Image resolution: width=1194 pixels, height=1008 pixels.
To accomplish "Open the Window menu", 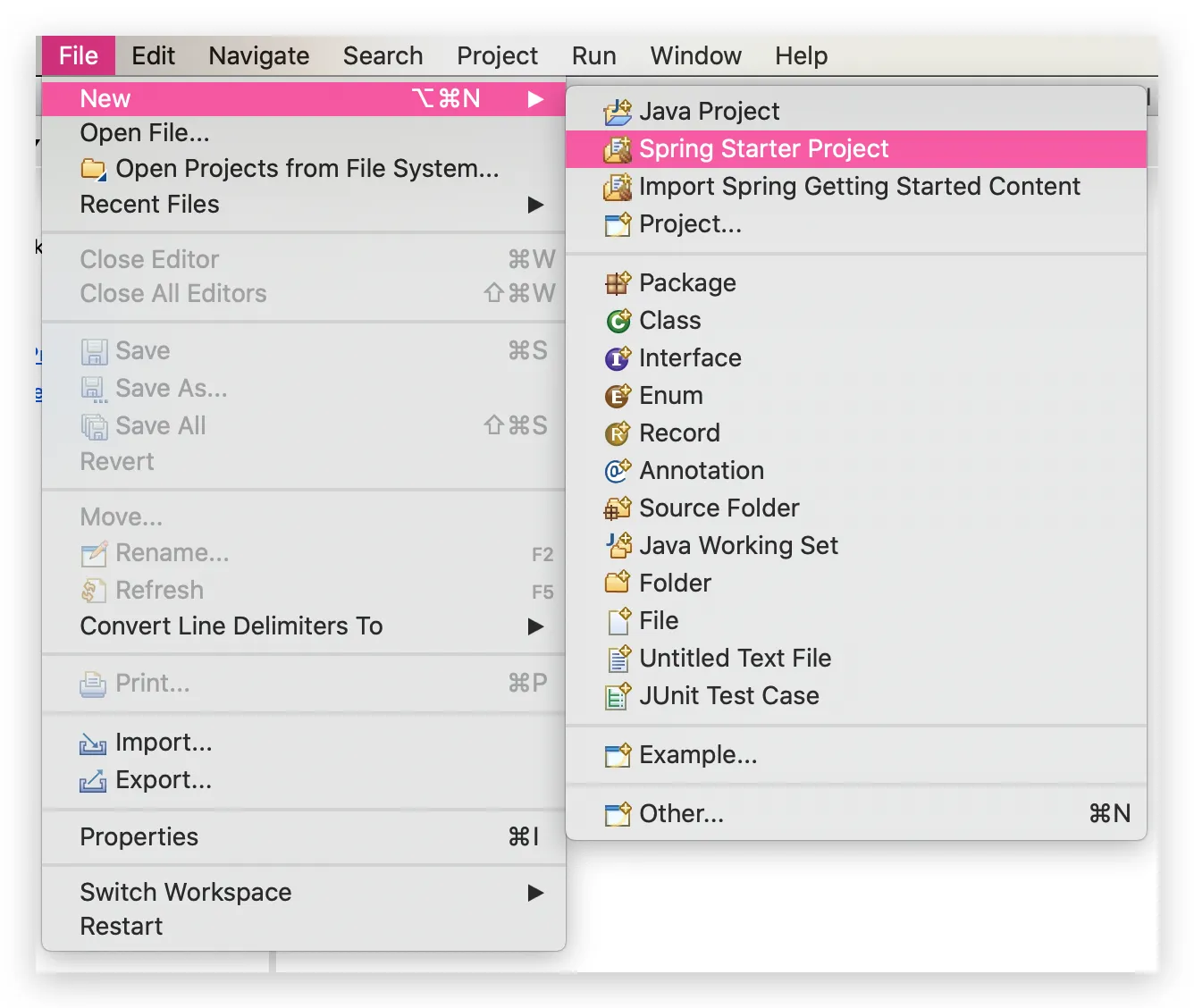I will pyautogui.click(x=696, y=55).
